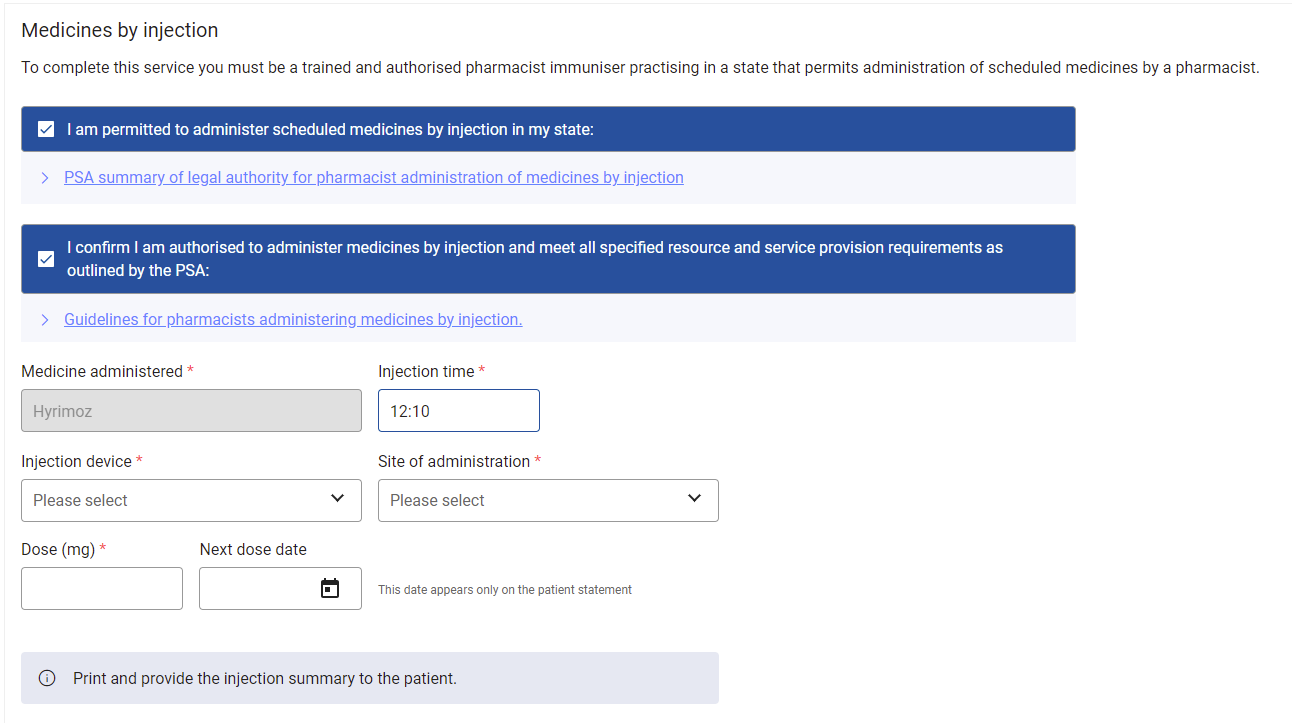Open the Site of administration dropdown

(548, 500)
